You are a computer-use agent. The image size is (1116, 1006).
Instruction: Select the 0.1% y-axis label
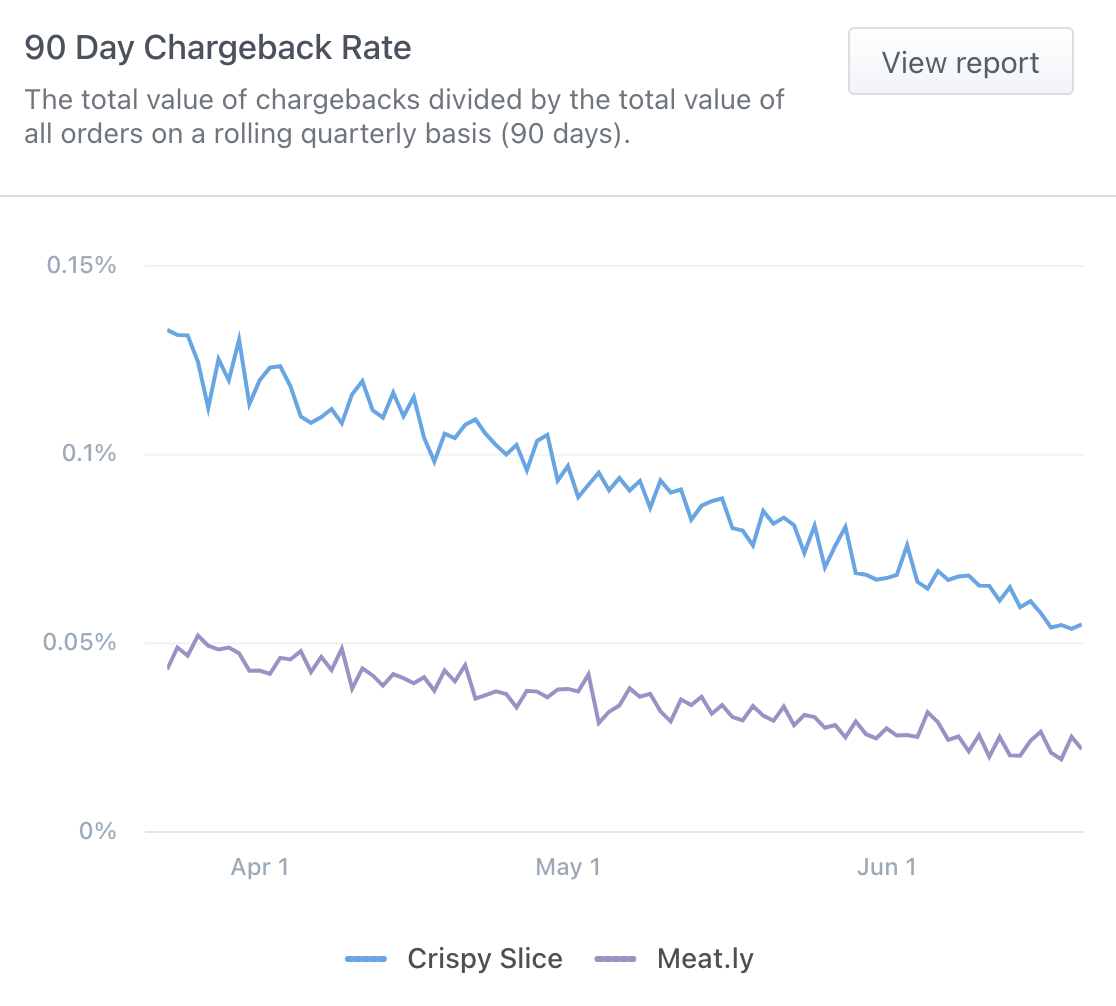(88, 454)
